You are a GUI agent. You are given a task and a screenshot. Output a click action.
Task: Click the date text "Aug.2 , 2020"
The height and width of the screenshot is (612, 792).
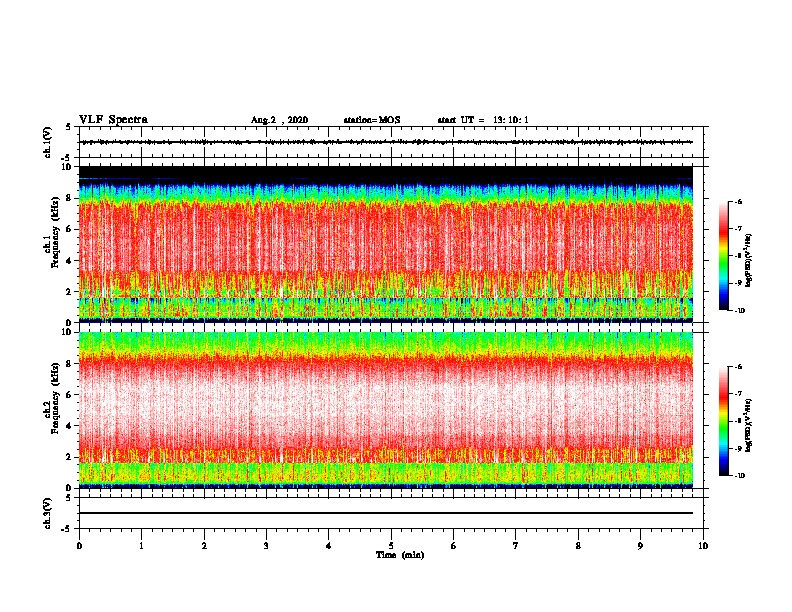coord(279,120)
